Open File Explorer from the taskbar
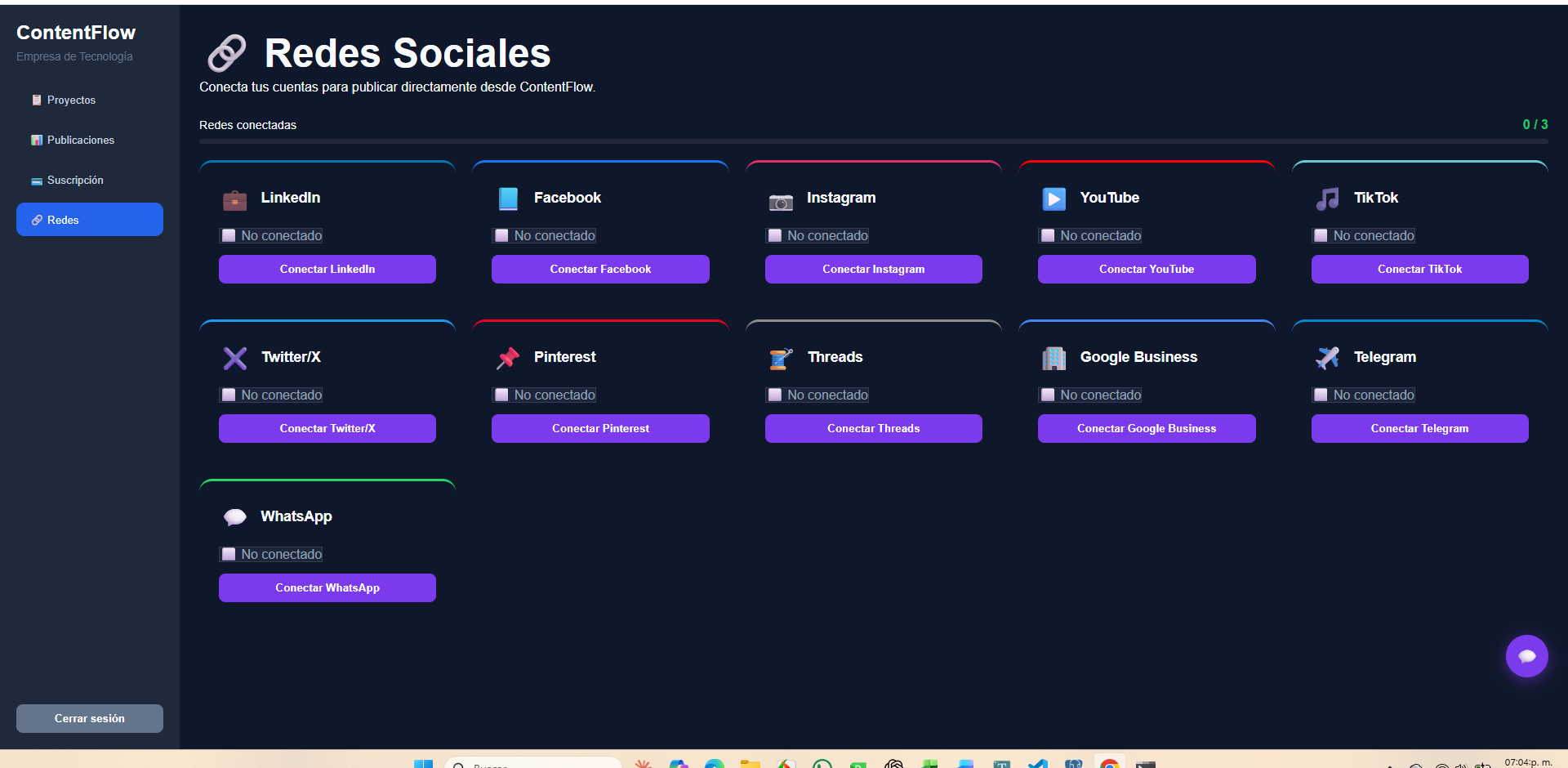Viewport: 1568px width, 768px height. [x=750, y=764]
